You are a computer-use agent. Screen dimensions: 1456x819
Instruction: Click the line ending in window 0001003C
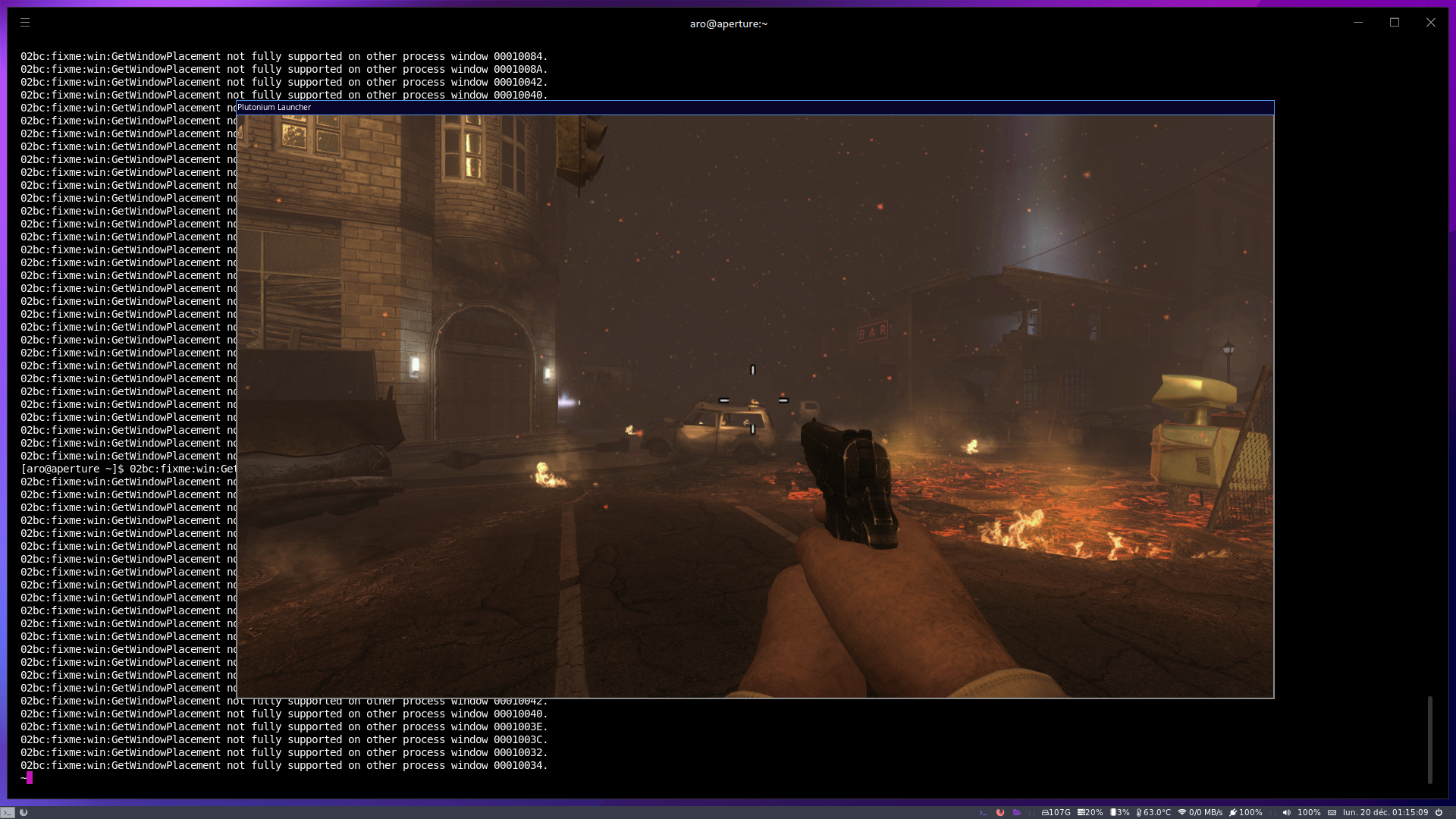coord(284,739)
